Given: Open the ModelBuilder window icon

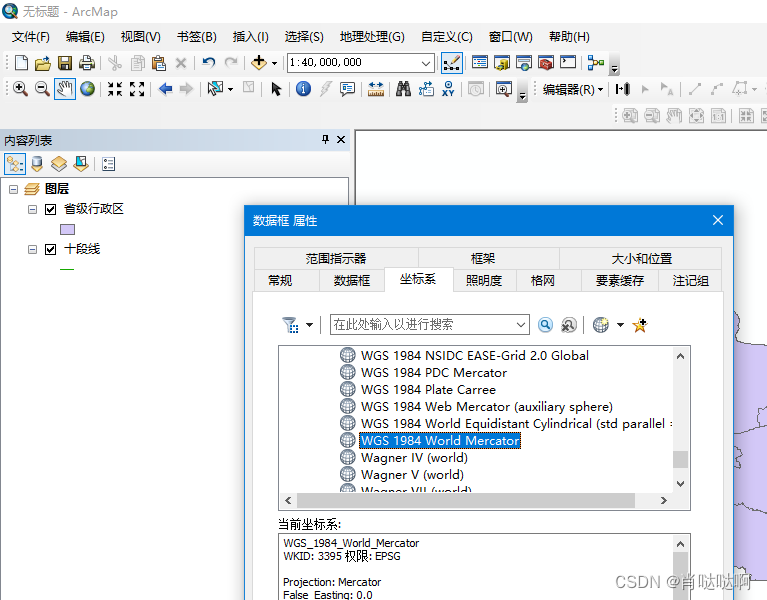Looking at the screenshot, I should point(595,63).
